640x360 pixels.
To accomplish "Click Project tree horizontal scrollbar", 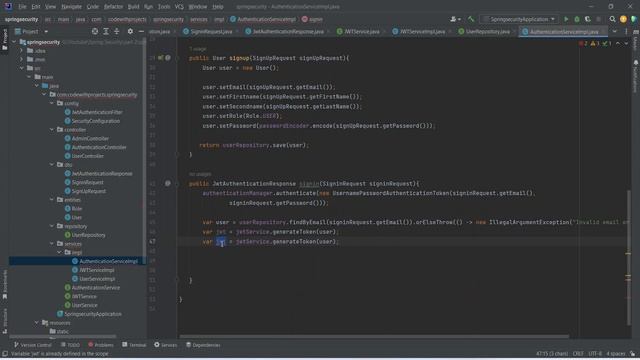I will tap(63, 337).
